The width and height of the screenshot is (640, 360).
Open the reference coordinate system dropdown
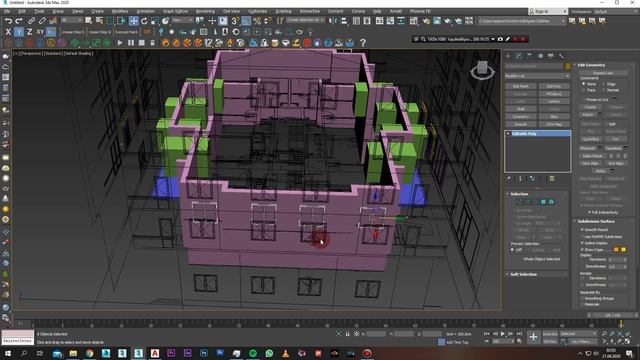click(182, 20)
